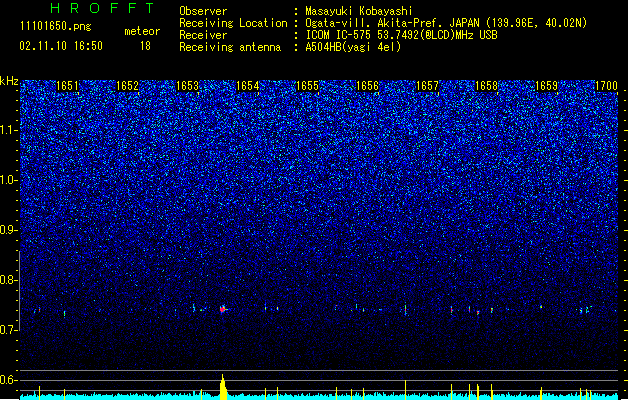Image resolution: width=629 pixels, height=400 pixels.
Task: Click the 1.0 frequency axis label
Action: click(8, 181)
